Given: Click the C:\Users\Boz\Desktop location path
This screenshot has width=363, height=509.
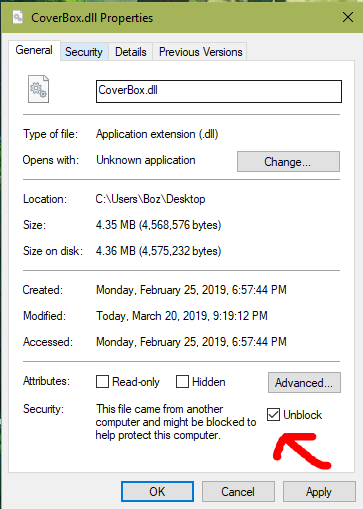Looking at the screenshot, I should (x=150, y=199).
